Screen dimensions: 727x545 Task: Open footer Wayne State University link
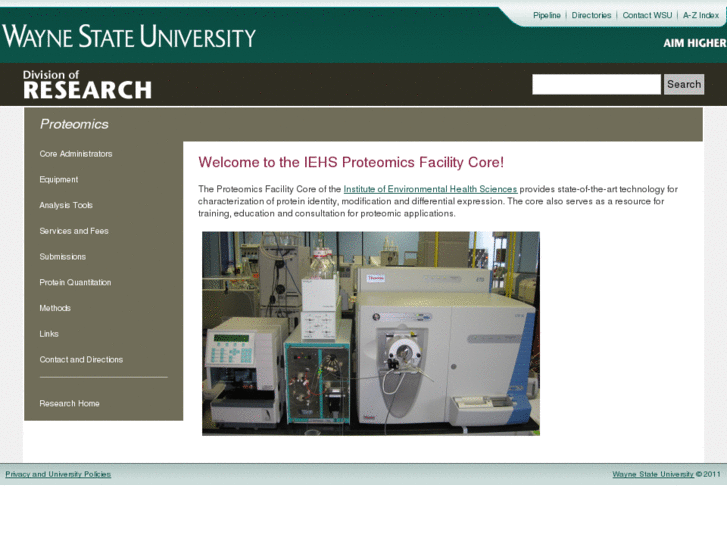pyautogui.click(x=653, y=474)
